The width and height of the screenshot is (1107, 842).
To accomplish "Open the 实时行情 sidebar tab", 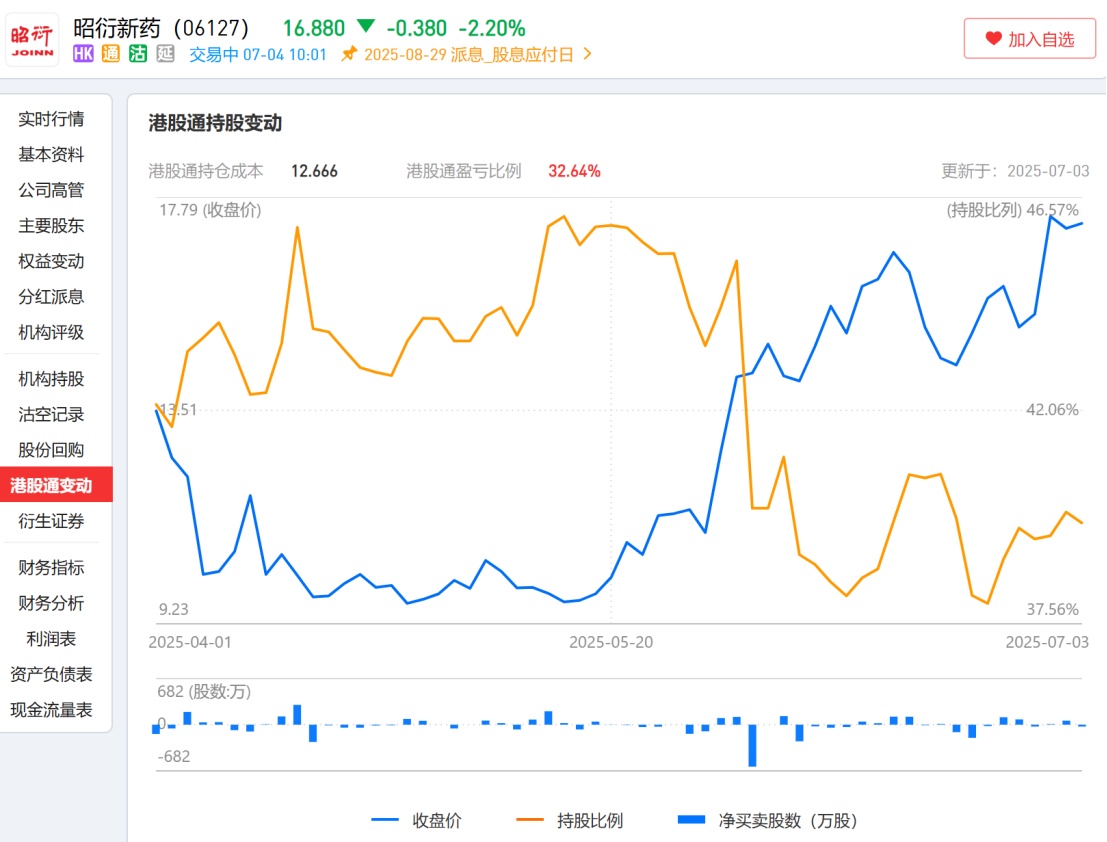I will tap(51, 119).
